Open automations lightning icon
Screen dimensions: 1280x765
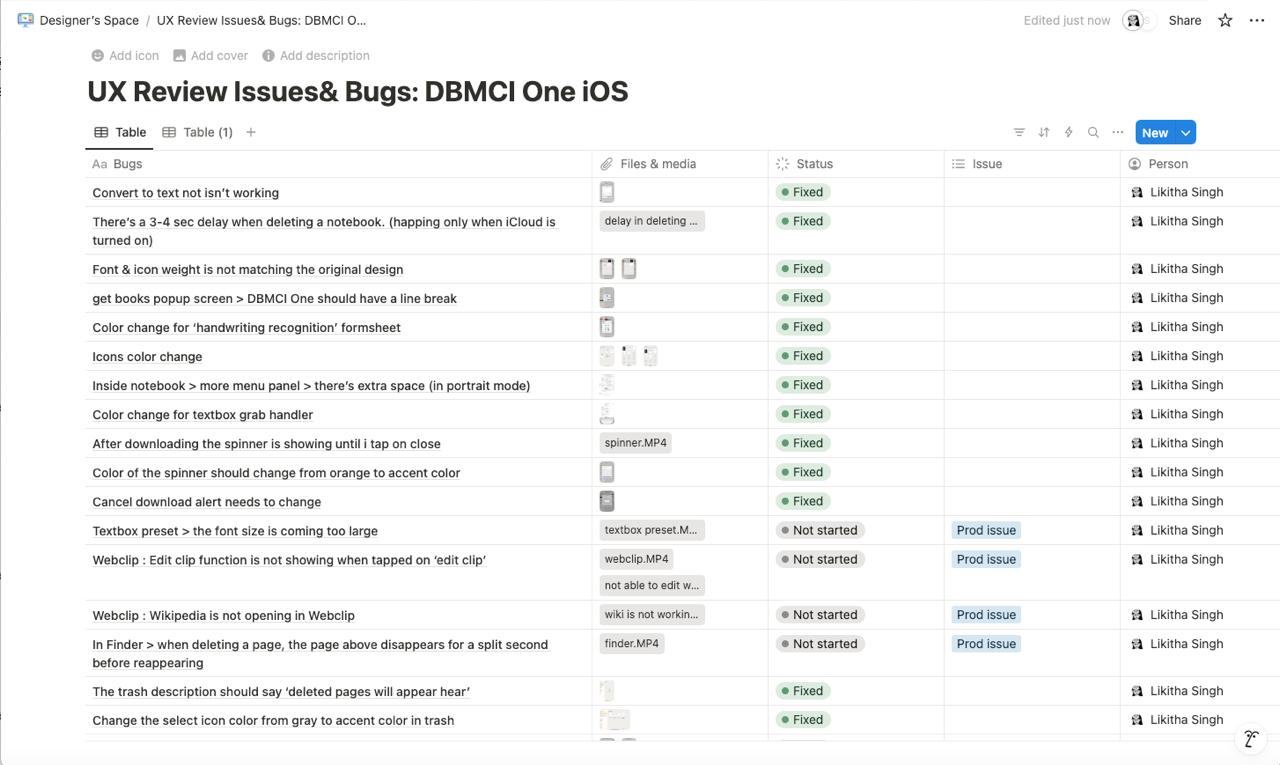pos(1069,132)
